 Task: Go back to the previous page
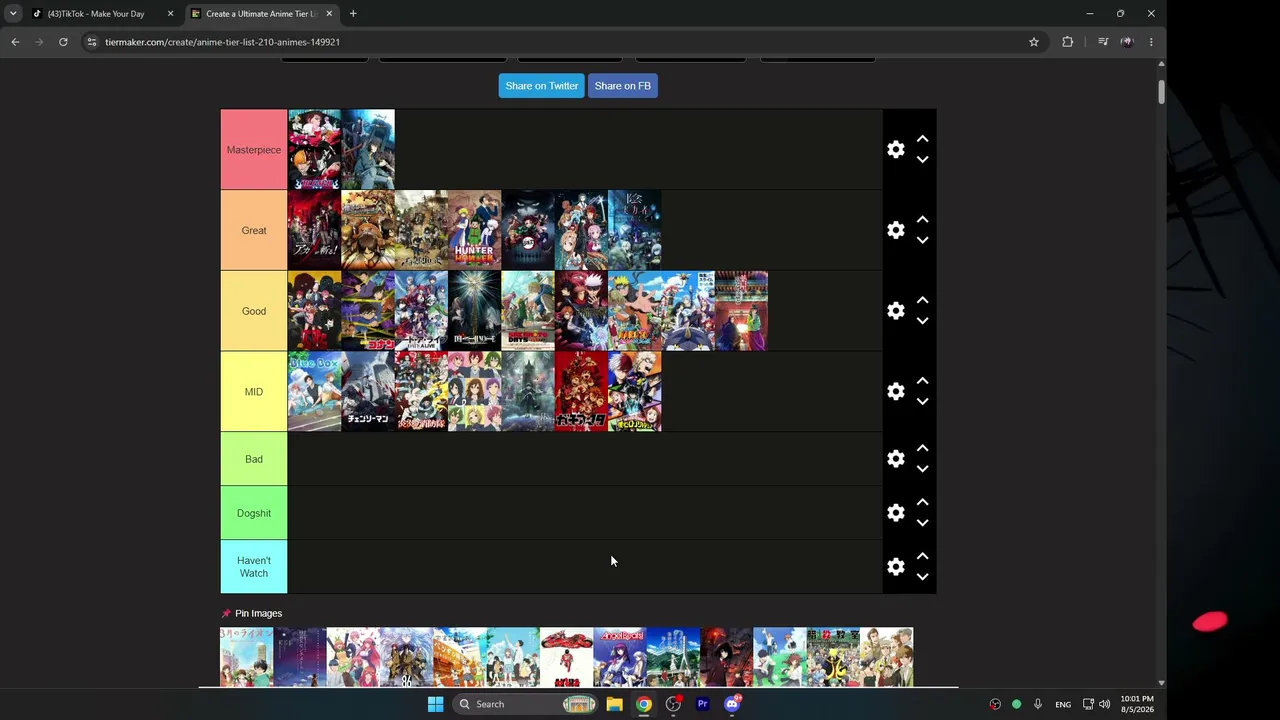pyautogui.click(x=15, y=42)
